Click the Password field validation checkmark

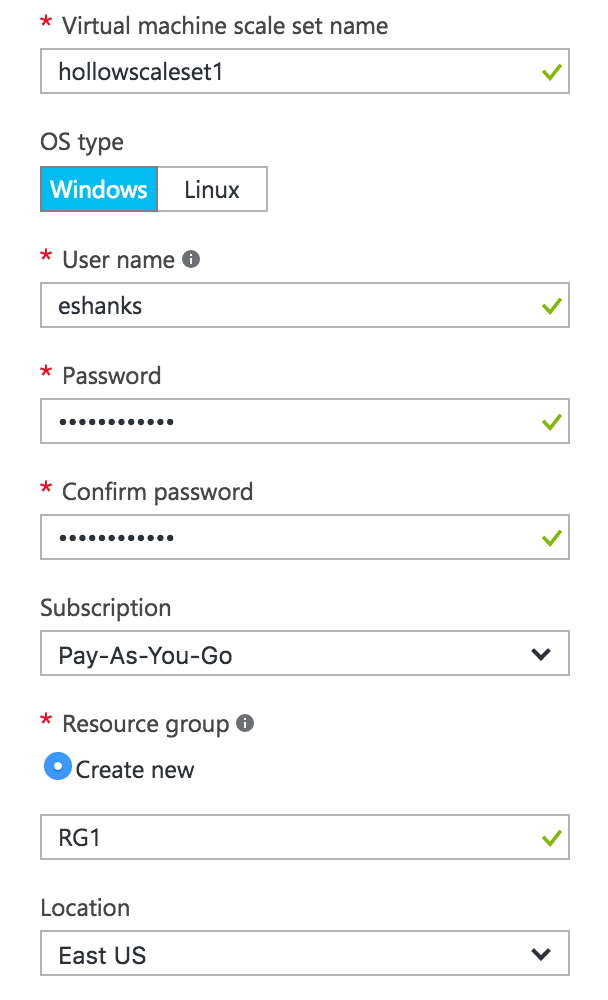pos(551,422)
